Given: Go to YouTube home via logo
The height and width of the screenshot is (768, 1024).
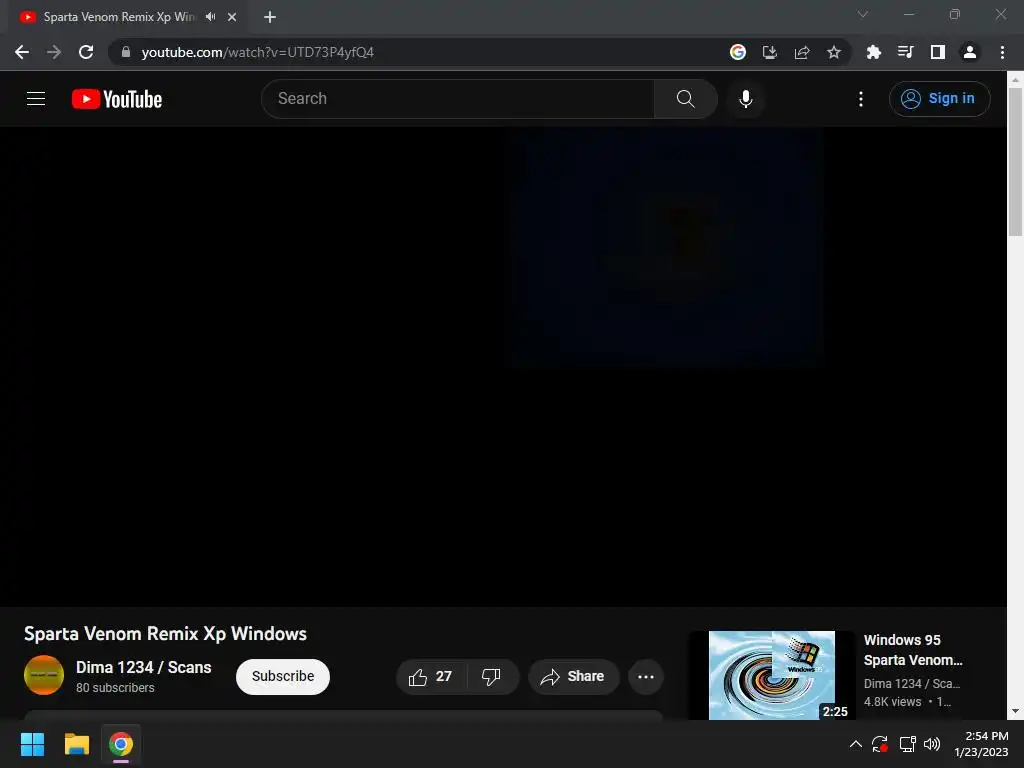Looking at the screenshot, I should tap(117, 99).
